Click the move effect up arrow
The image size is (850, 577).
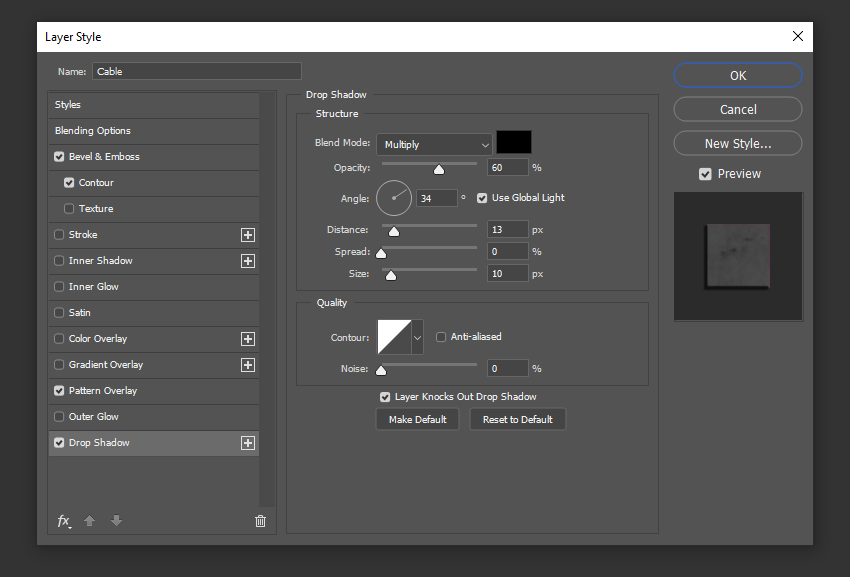tap(89, 521)
